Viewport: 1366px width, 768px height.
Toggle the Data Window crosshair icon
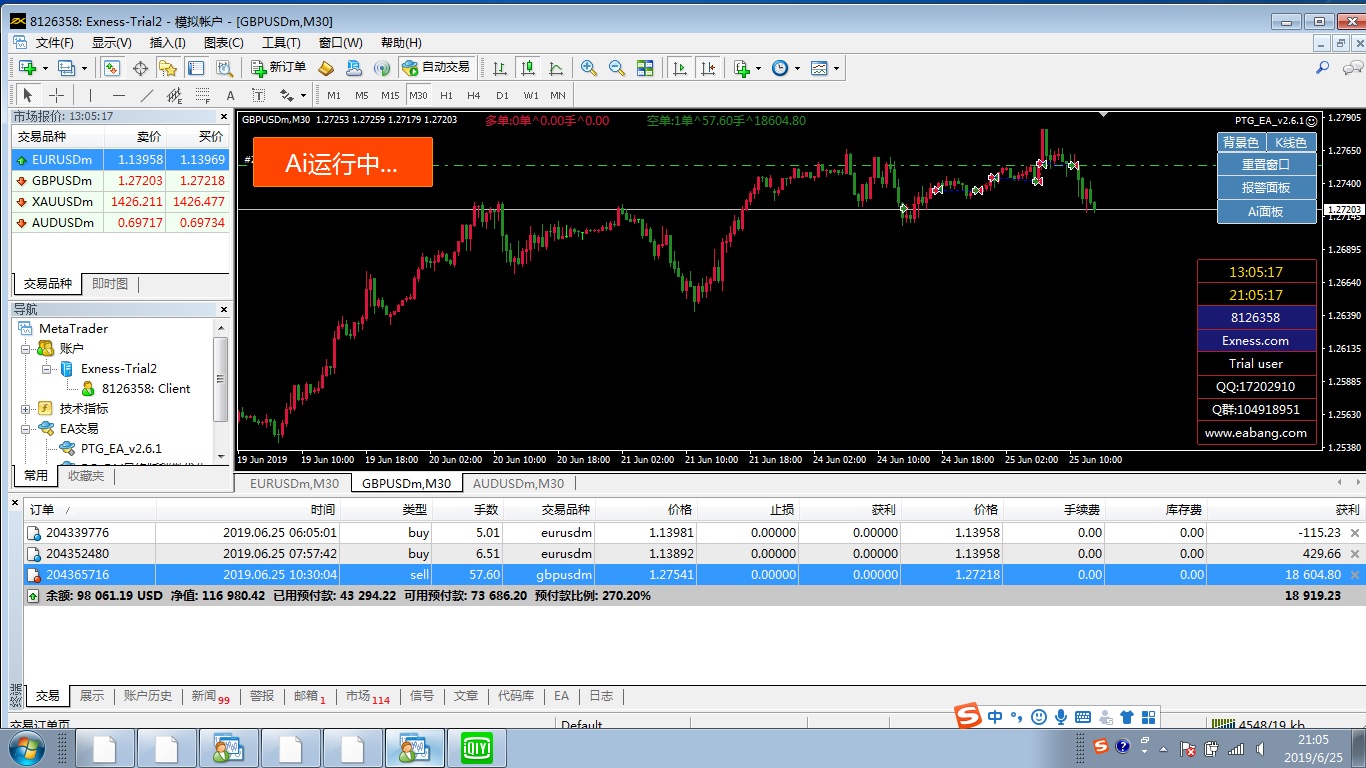[140, 68]
